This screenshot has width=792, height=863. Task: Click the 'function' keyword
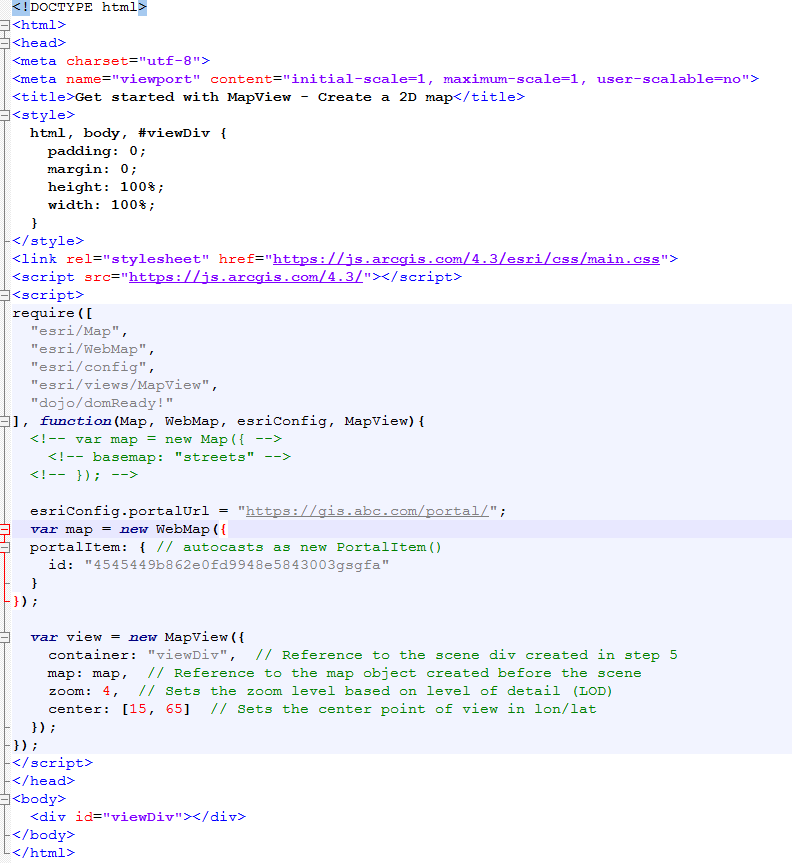75,421
